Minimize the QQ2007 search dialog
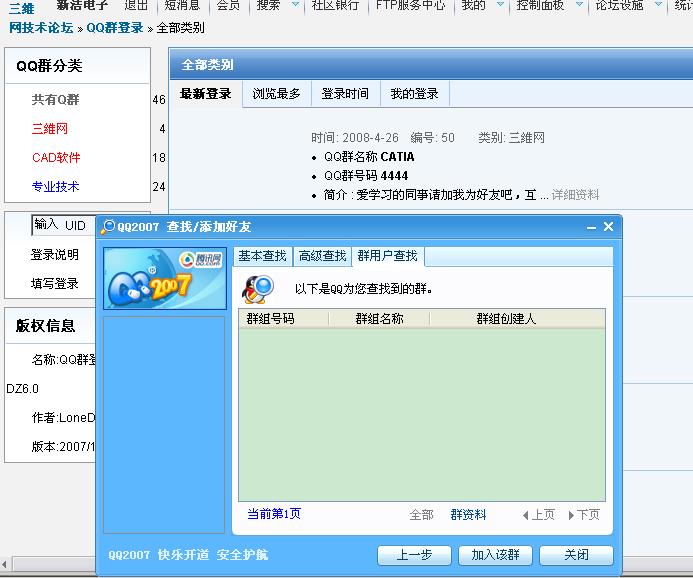The width and height of the screenshot is (693, 578). pos(591,228)
